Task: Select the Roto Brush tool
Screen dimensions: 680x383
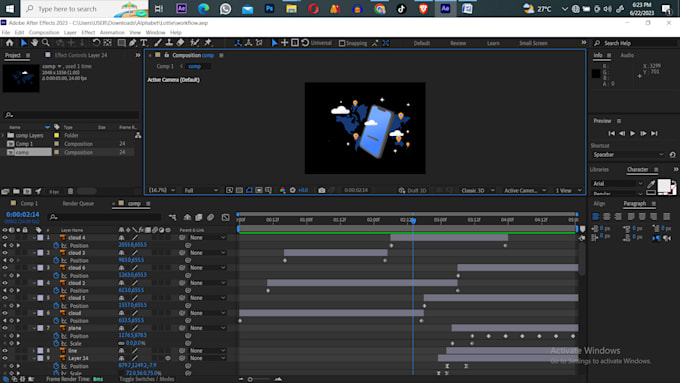Action: (x=195, y=43)
